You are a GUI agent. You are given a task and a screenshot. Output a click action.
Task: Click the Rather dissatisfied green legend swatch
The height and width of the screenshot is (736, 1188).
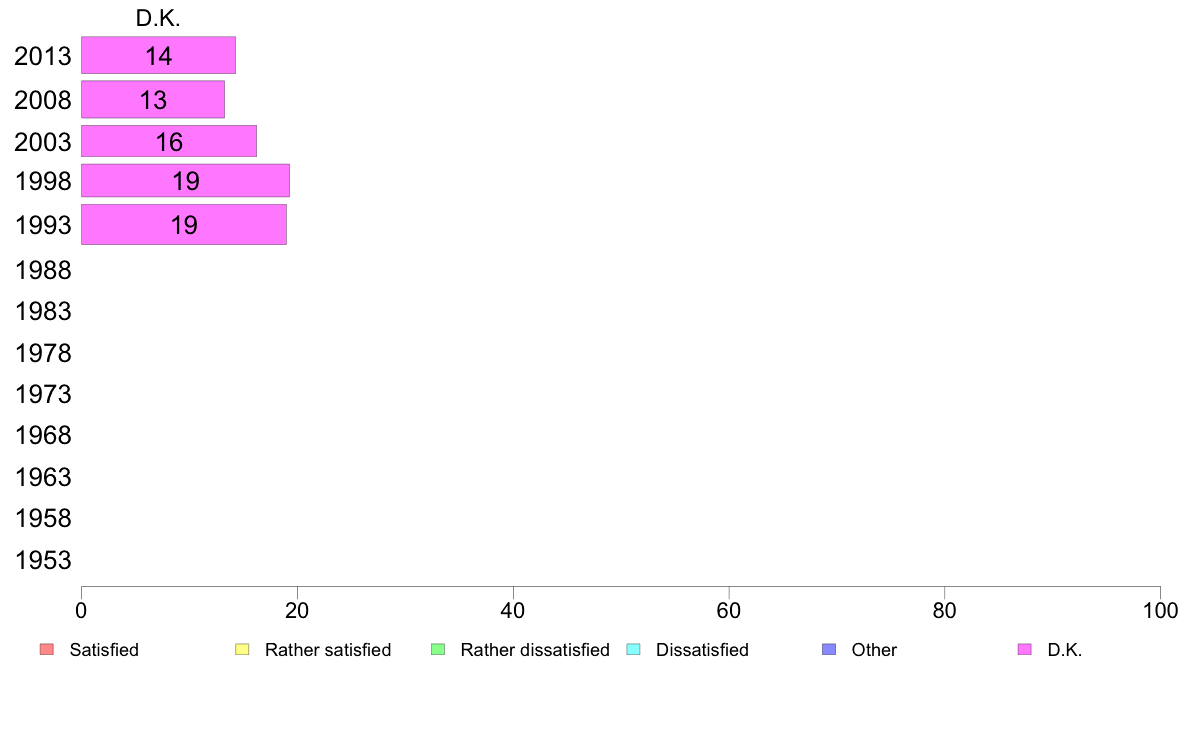pyautogui.click(x=437, y=650)
